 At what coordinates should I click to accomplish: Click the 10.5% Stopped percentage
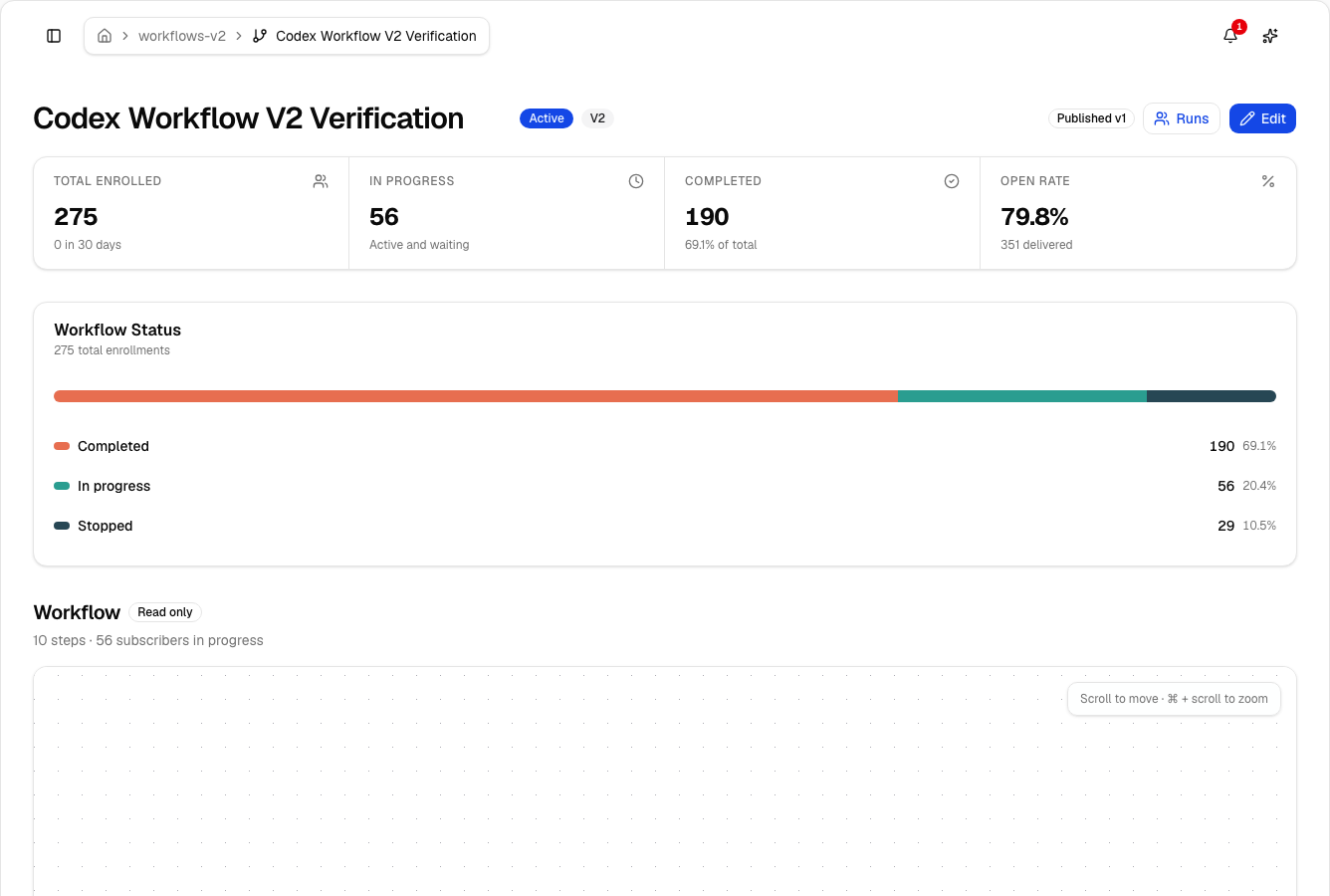pos(1259,526)
